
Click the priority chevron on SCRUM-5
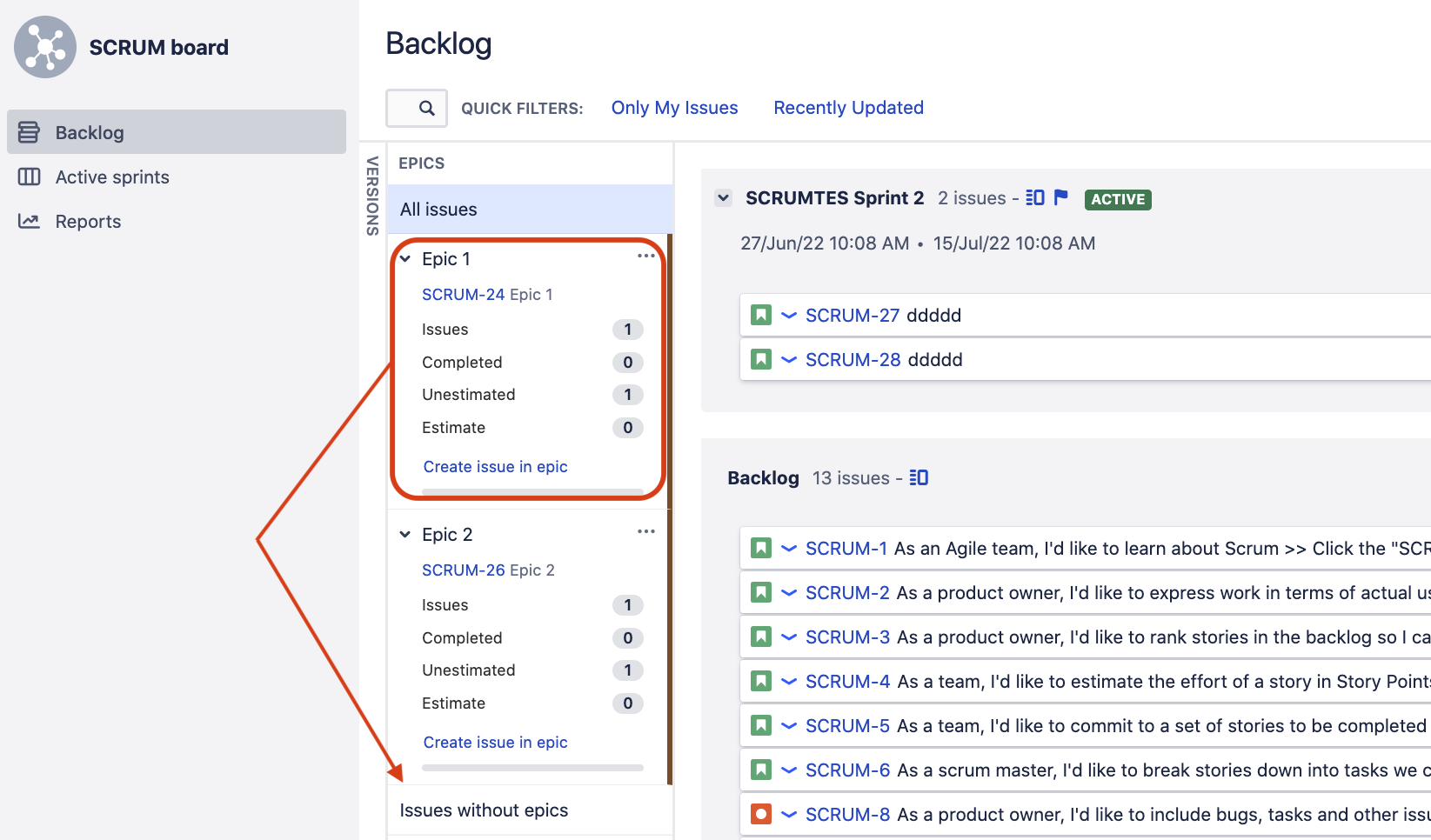click(789, 726)
